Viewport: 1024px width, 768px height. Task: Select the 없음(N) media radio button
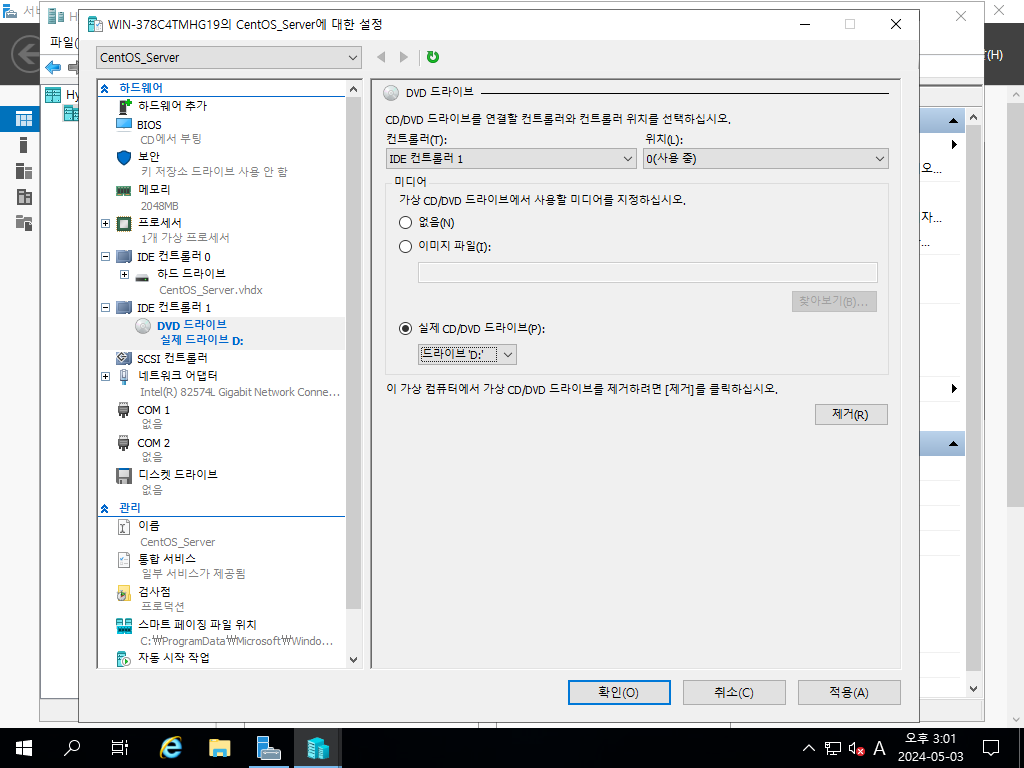tap(406, 223)
